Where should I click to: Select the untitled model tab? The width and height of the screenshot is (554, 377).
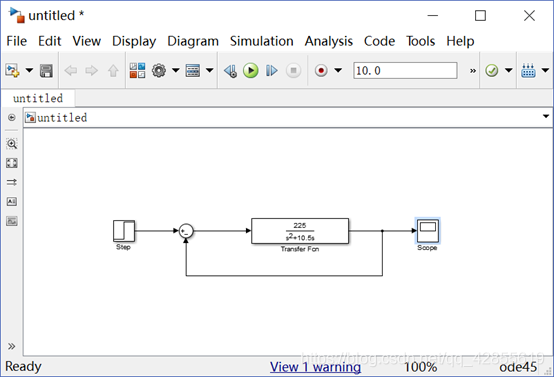pyautogui.click(x=38, y=98)
